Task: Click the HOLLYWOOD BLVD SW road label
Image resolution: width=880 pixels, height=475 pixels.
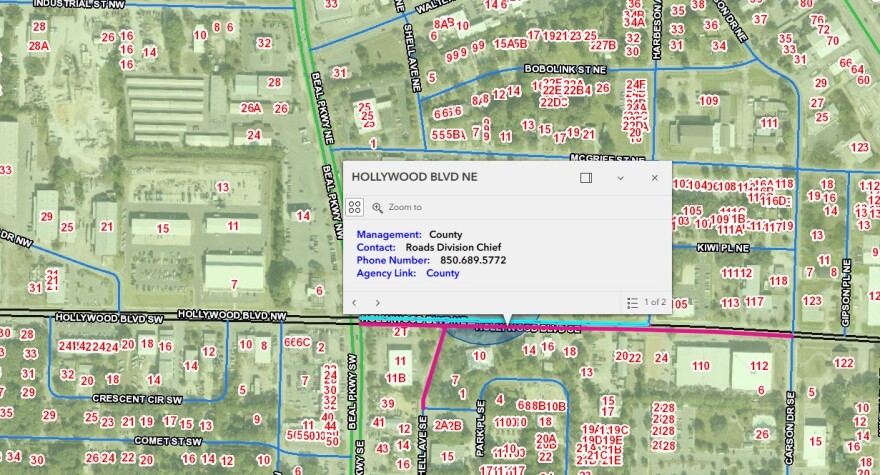Action: click(109, 318)
